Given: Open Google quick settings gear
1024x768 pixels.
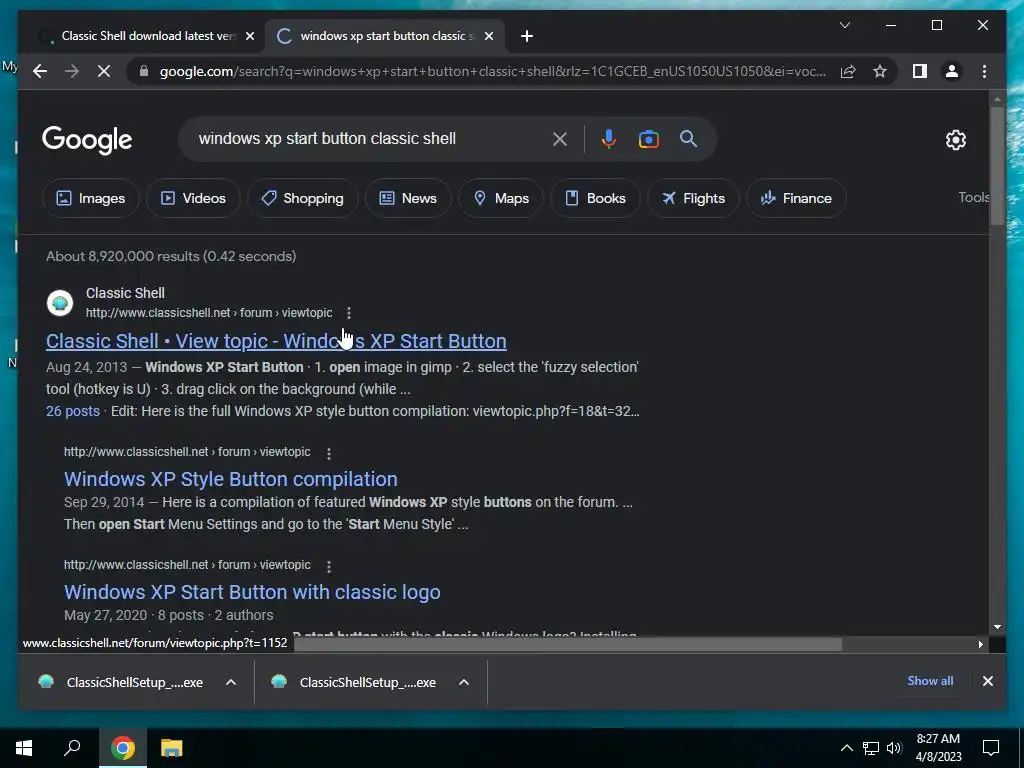Looking at the screenshot, I should (955, 140).
